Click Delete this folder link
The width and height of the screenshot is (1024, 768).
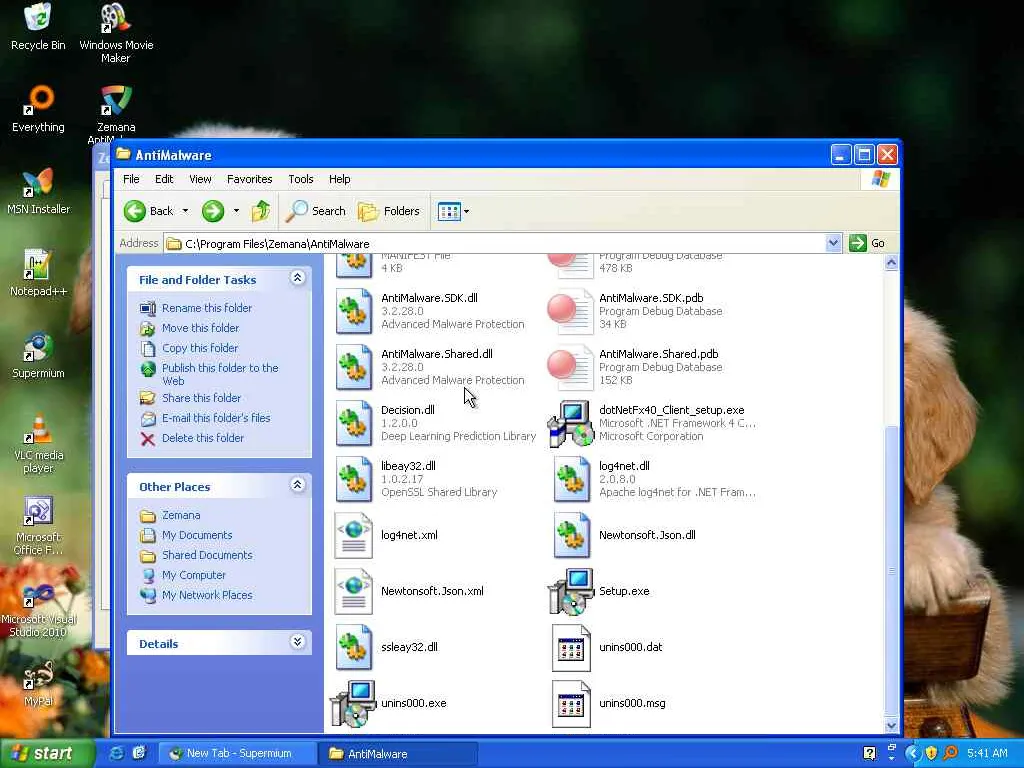pos(202,438)
